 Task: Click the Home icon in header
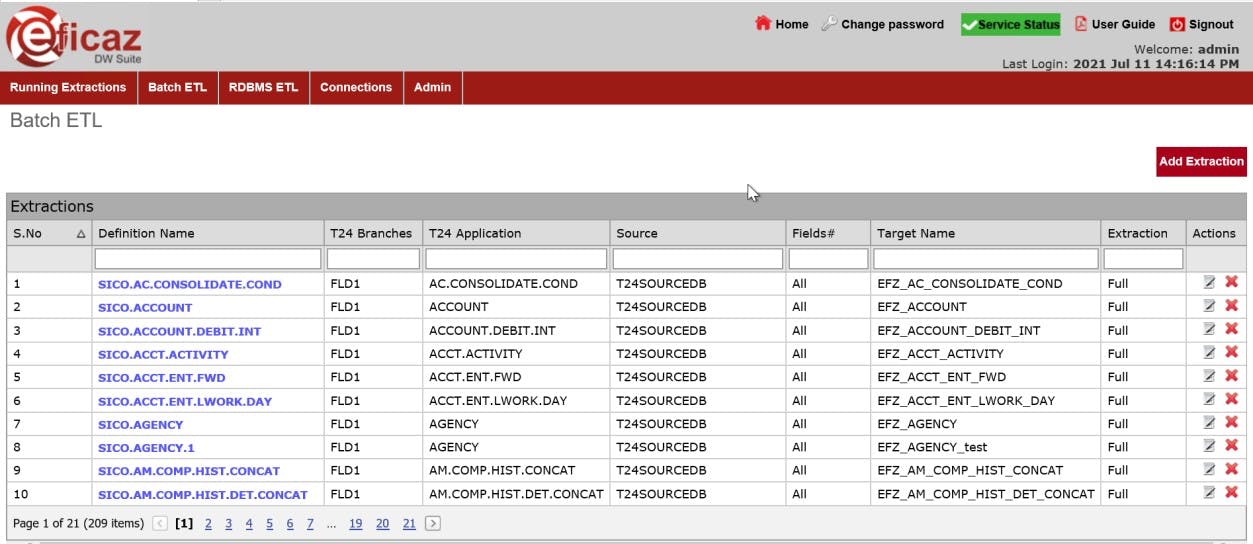(x=763, y=24)
